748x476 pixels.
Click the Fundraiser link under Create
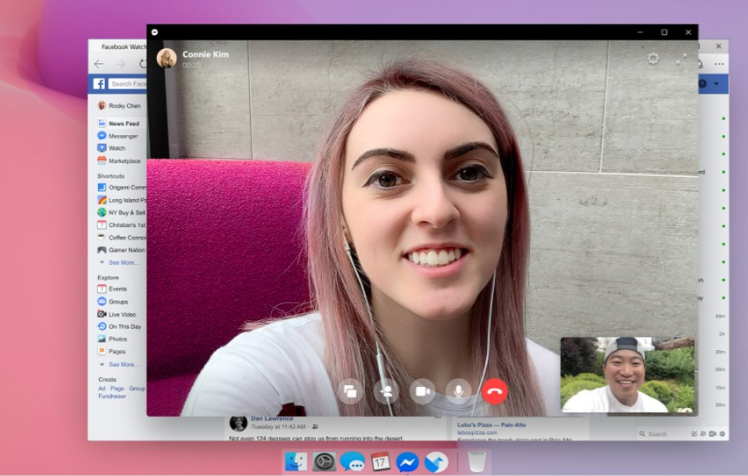tap(112, 396)
